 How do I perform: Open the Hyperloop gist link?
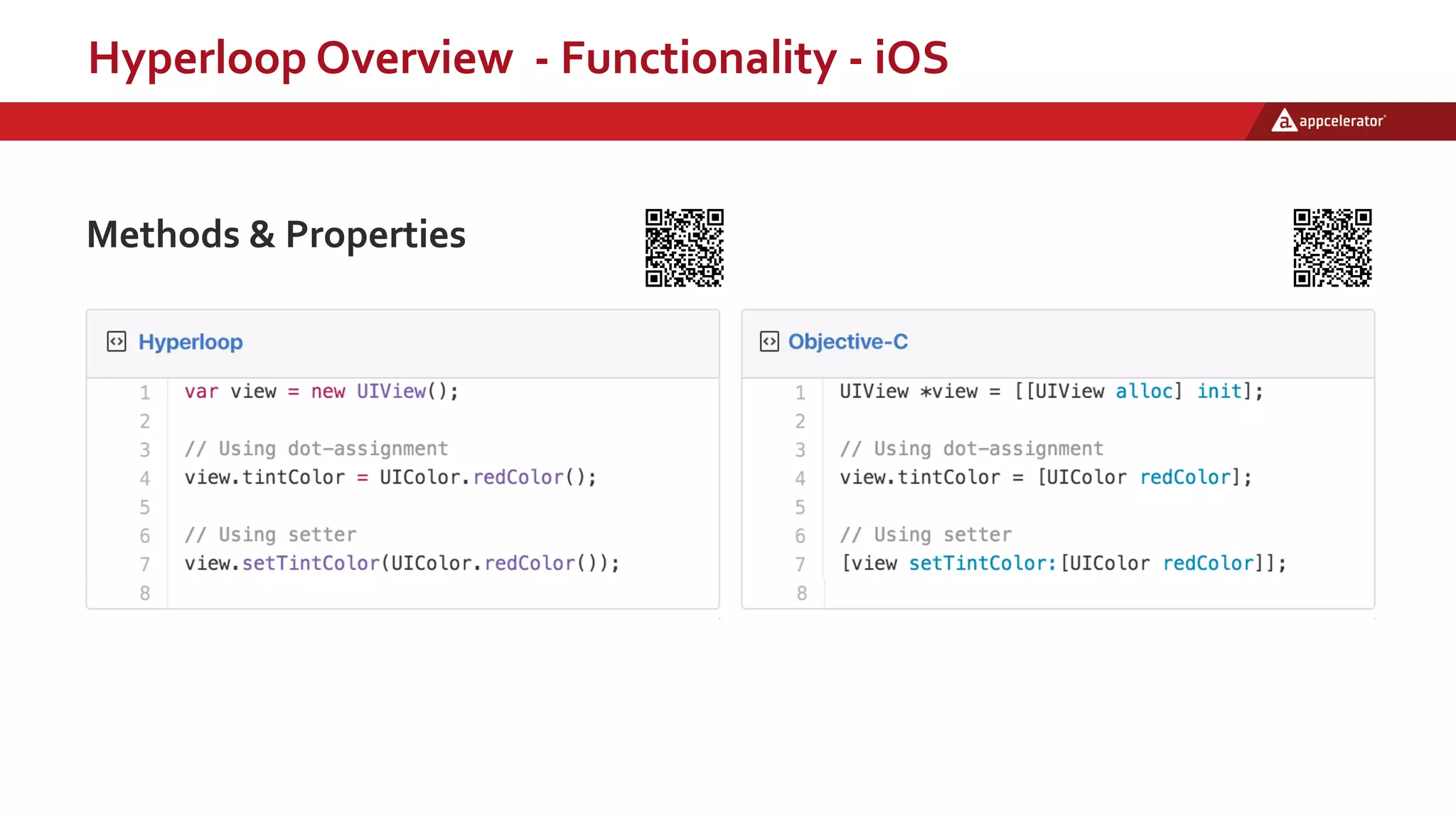(191, 342)
